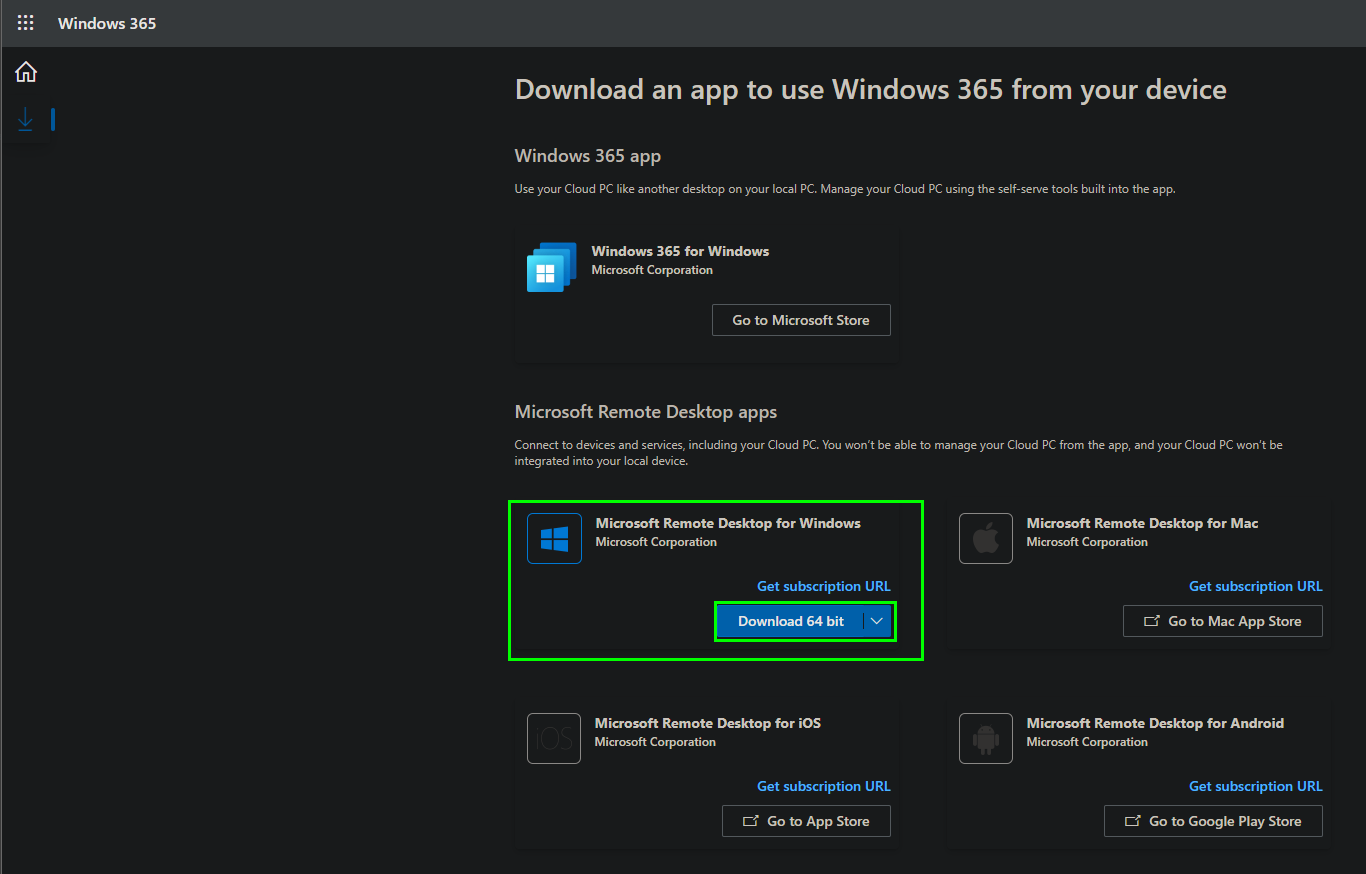
Task: Get subscription URL for iOS Remote Desktop
Action: coord(823,786)
